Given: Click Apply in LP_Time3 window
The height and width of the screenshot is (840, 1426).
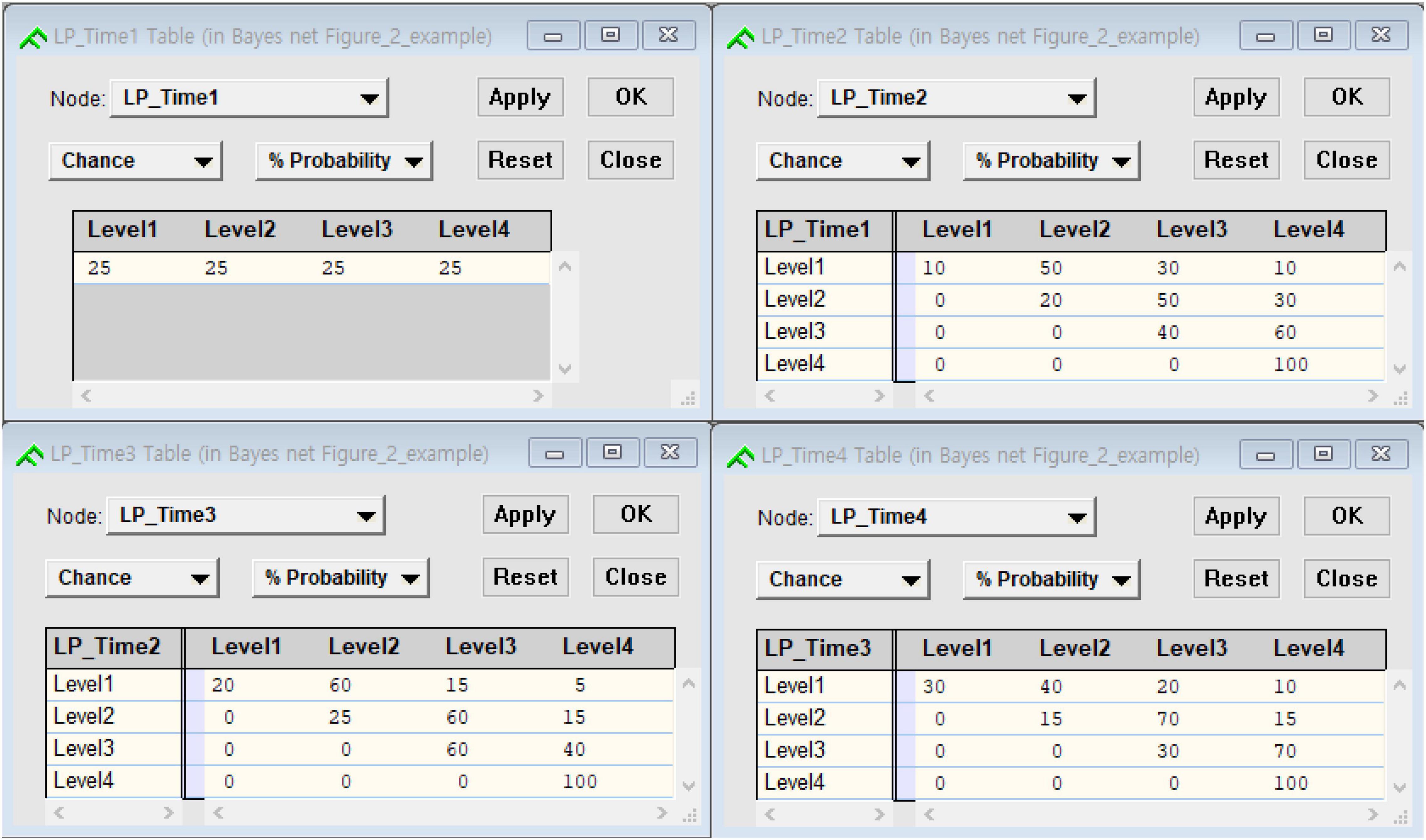Looking at the screenshot, I should [x=525, y=514].
